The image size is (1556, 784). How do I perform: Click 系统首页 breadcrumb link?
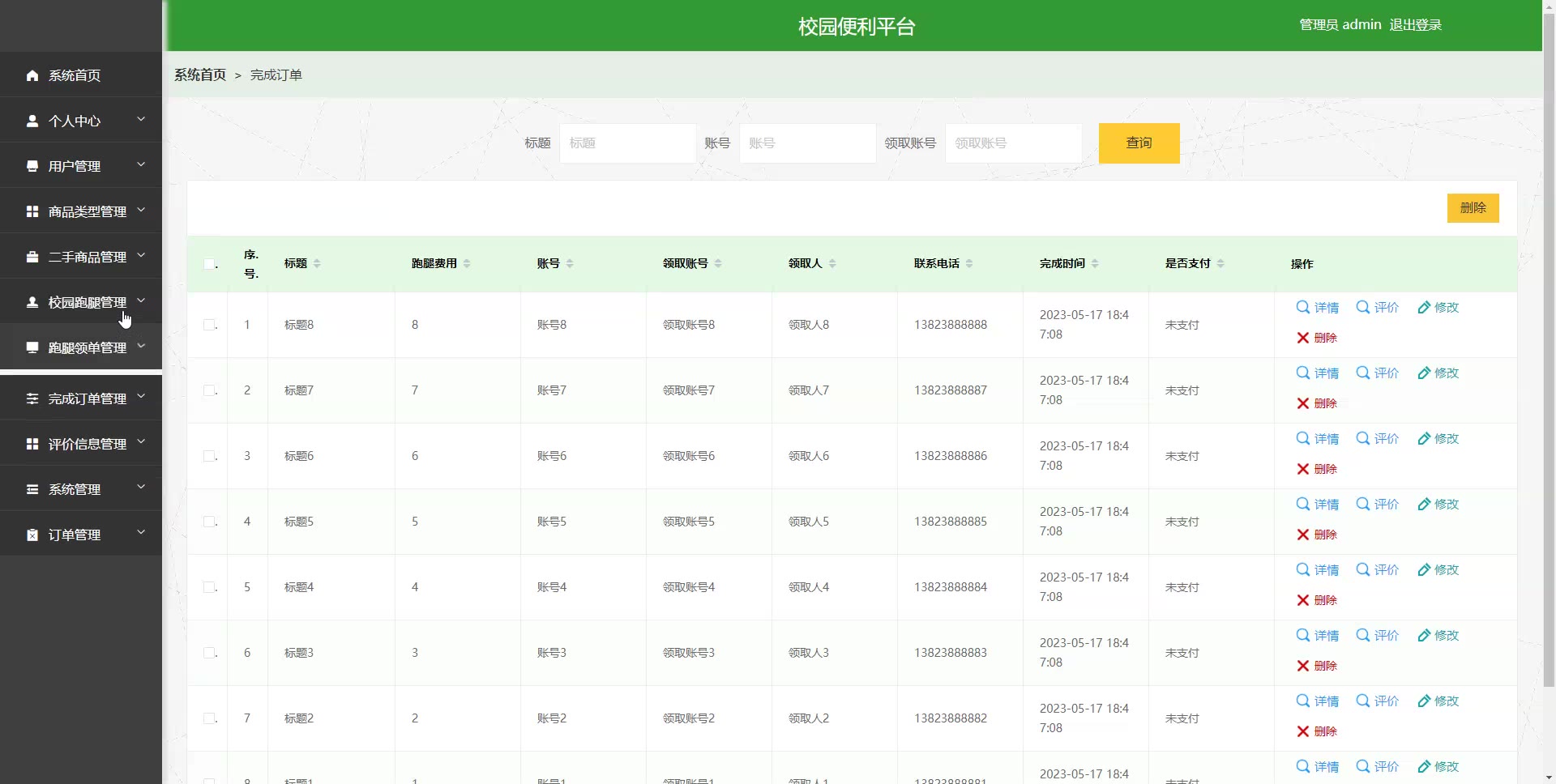[x=200, y=75]
